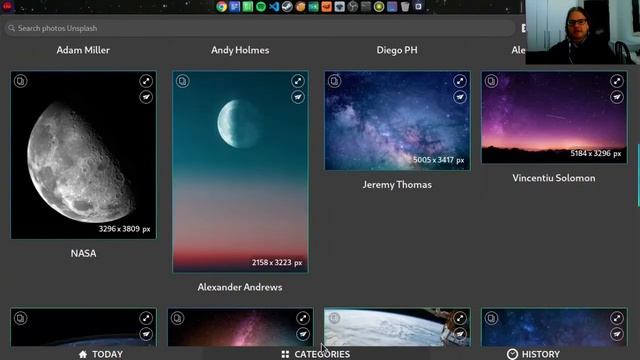The width and height of the screenshot is (640, 360).
Task: Click the copy icon on Vincentiu Solomon's purple sky photo
Action: (x=491, y=81)
